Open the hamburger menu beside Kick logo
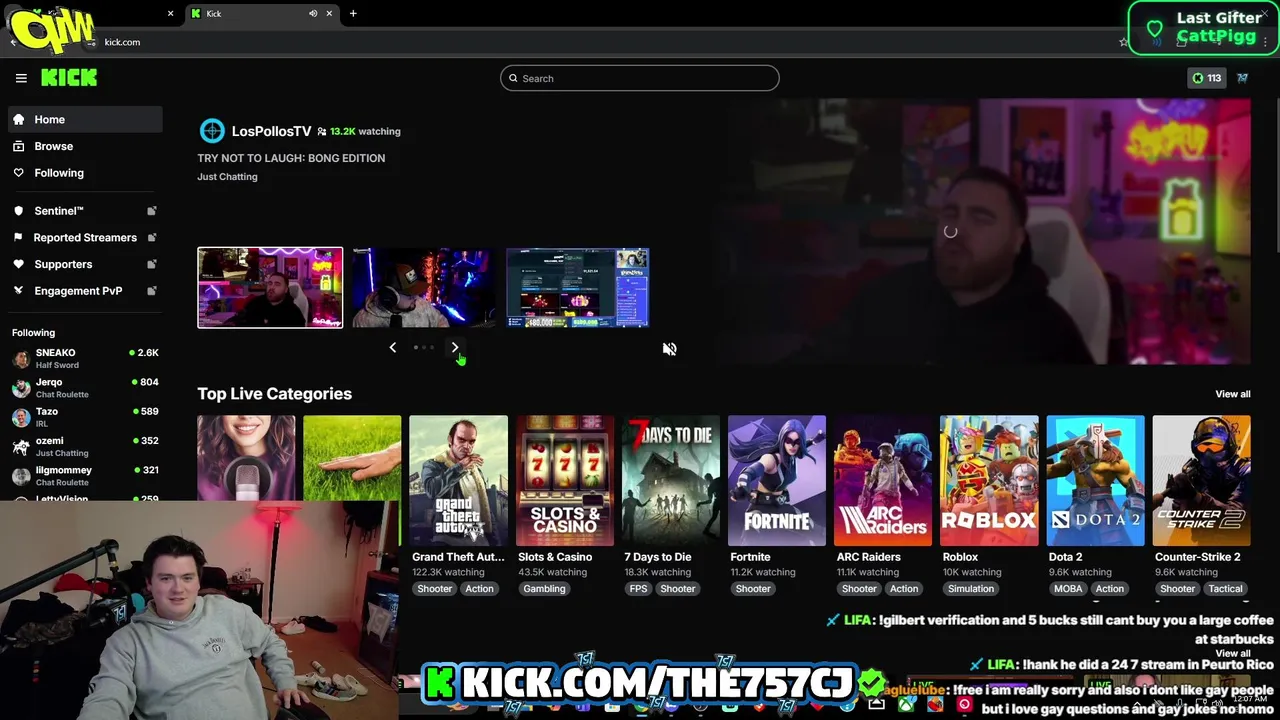The image size is (1280, 720). point(21,78)
